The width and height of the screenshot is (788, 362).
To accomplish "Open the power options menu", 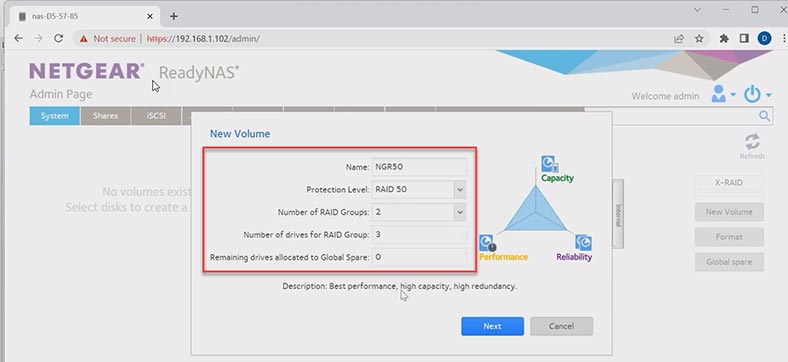I will (x=757, y=94).
